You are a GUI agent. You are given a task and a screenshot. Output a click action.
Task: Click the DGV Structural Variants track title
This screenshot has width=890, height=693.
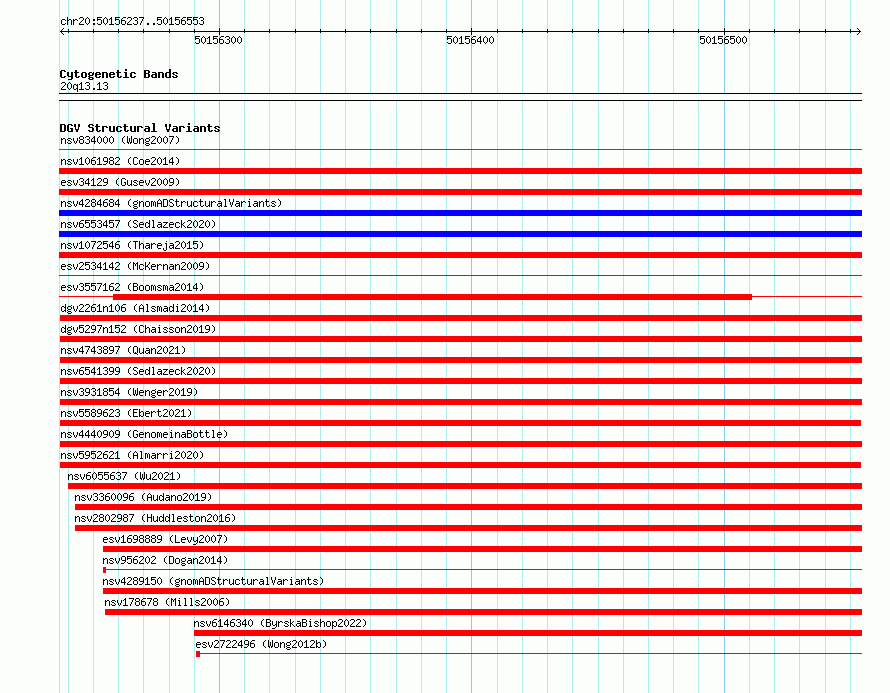point(140,128)
